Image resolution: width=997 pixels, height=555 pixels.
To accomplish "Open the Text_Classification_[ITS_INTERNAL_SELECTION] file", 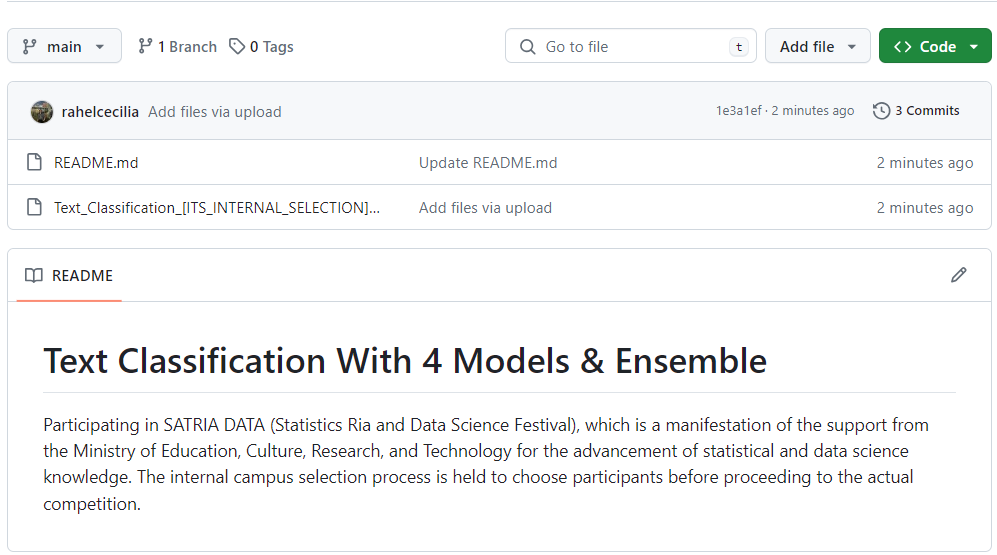I will click(x=217, y=208).
